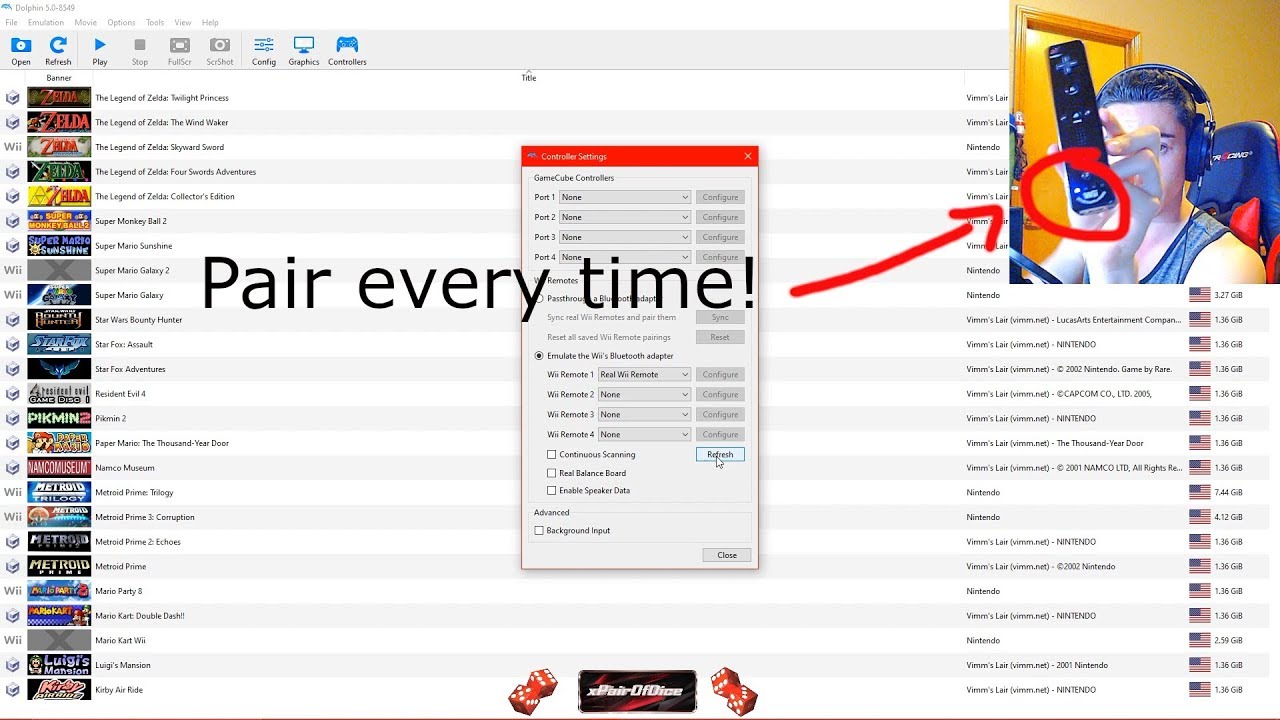Open the Wii Remote 3 dropdown
The width and height of the screenshot is (1280, 720).
(644, 414)
